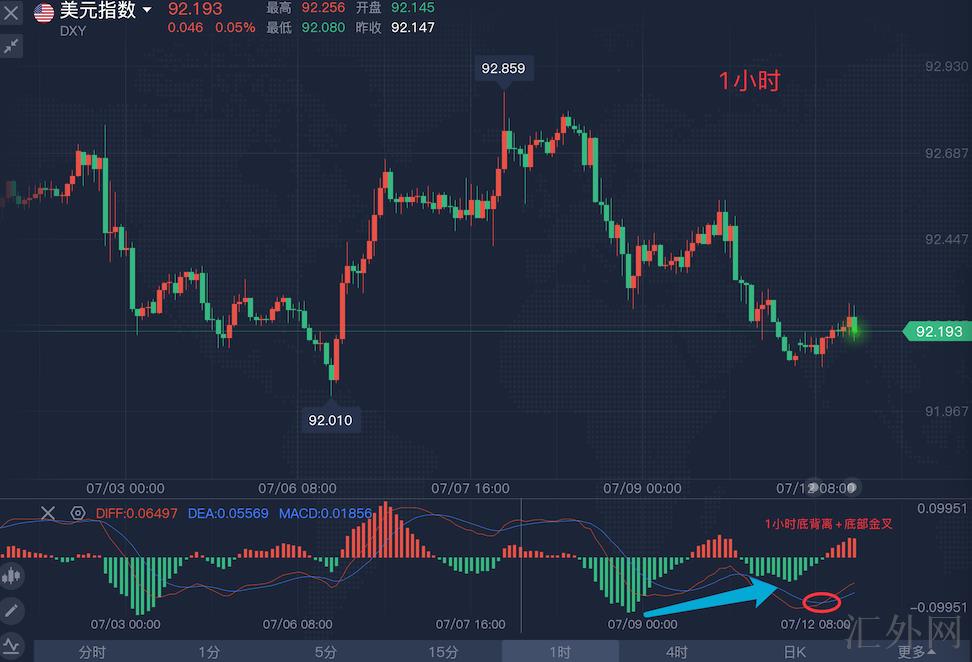The image size is (972, 662).
Task: Click the 92.859 high price label
Action: [x=503, y=68]
